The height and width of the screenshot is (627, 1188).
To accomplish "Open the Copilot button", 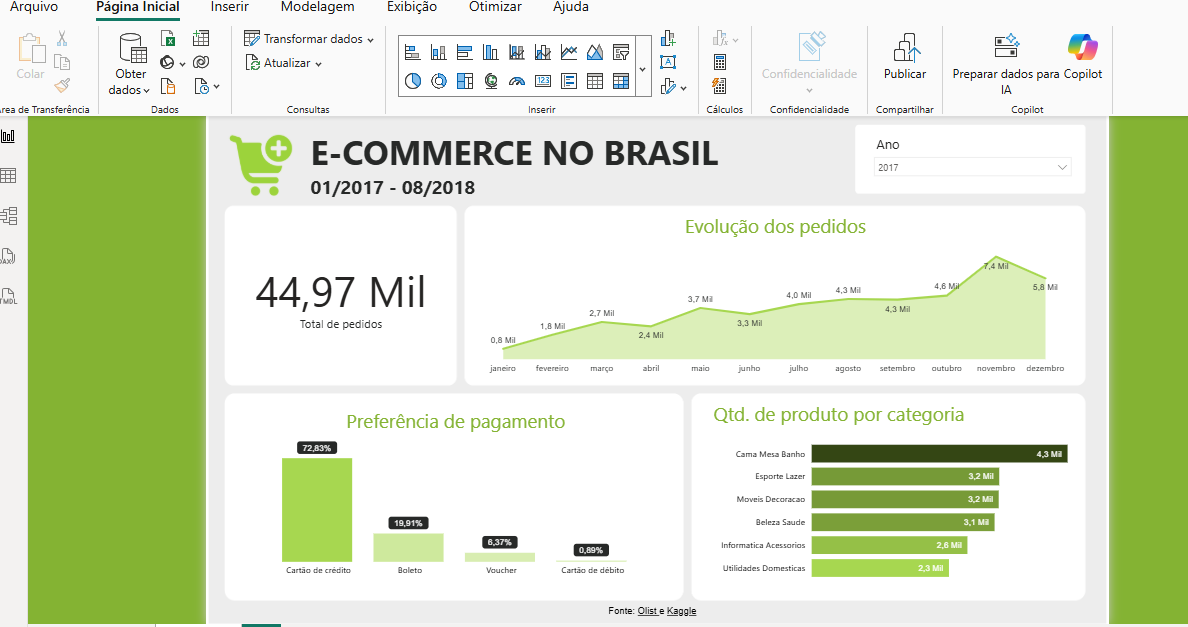I will point(1083,57).
